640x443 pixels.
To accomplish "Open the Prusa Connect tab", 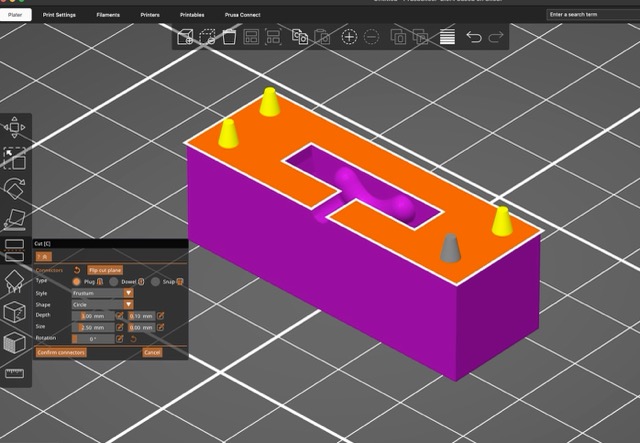I will [x=242, y=15].
